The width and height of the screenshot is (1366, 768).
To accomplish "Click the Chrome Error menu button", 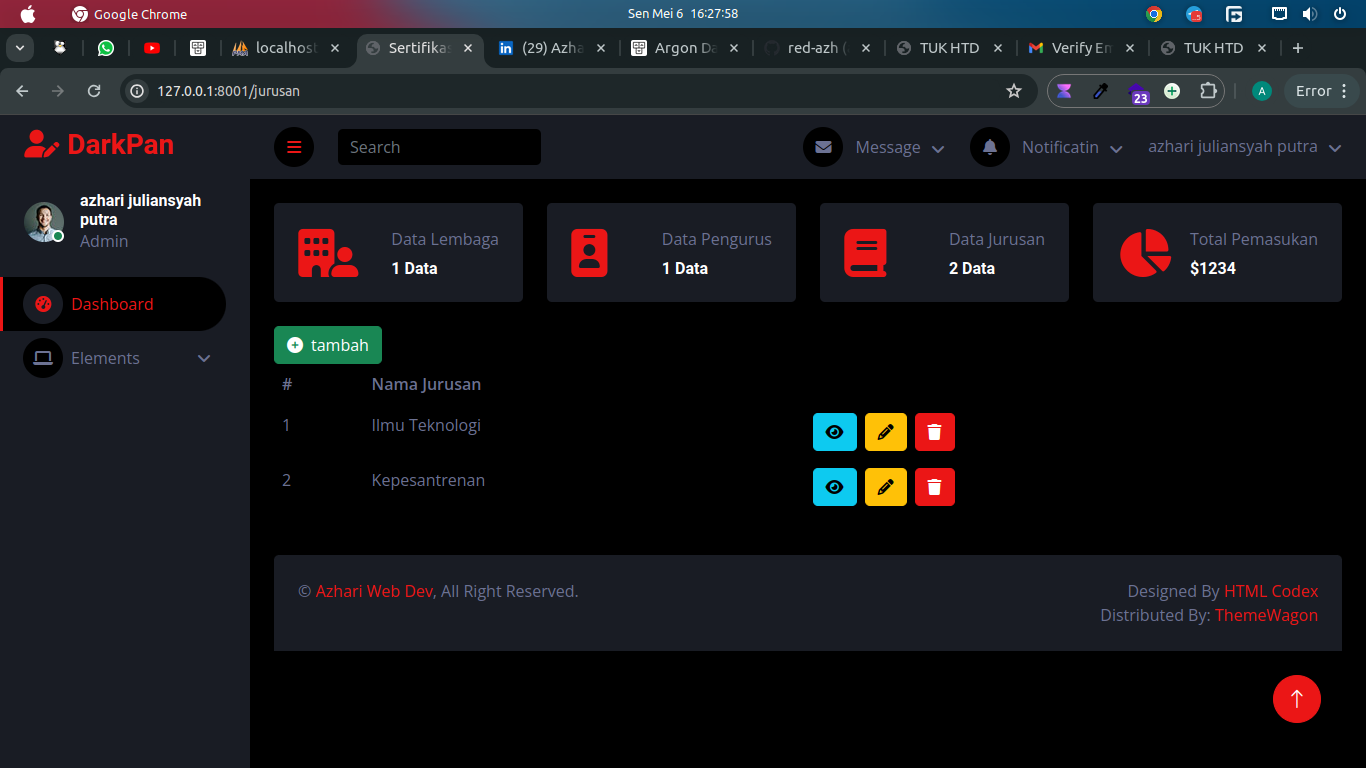I will click(1322, 91).
